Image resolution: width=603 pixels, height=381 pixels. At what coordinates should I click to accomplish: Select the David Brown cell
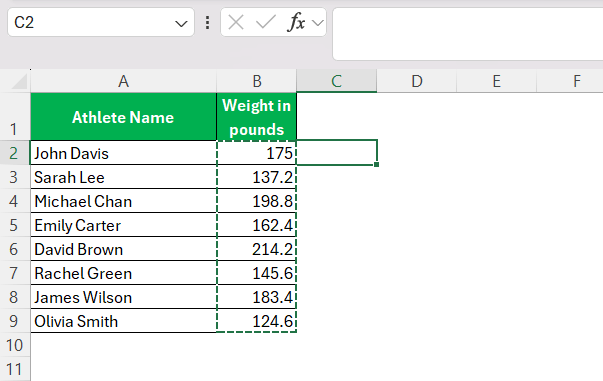point(123,249)
